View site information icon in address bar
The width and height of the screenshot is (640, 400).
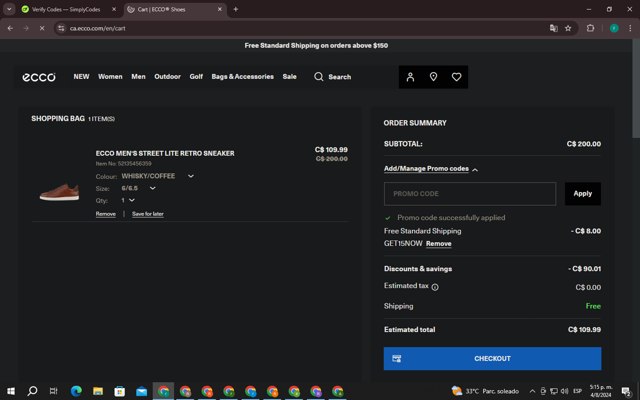coord(61,28)
